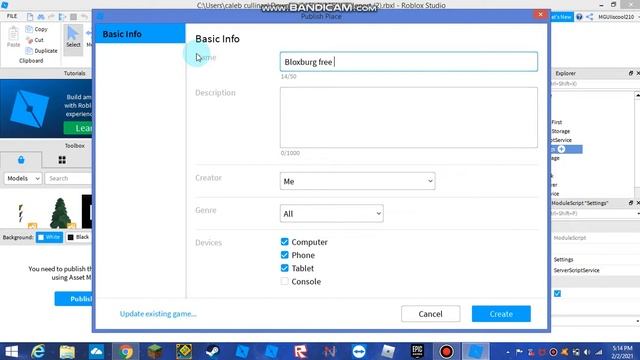Open the FILE menu in Roblox Studio
Image resolution: width=640 pixels, height=360 pixels.
pos(12,16)
